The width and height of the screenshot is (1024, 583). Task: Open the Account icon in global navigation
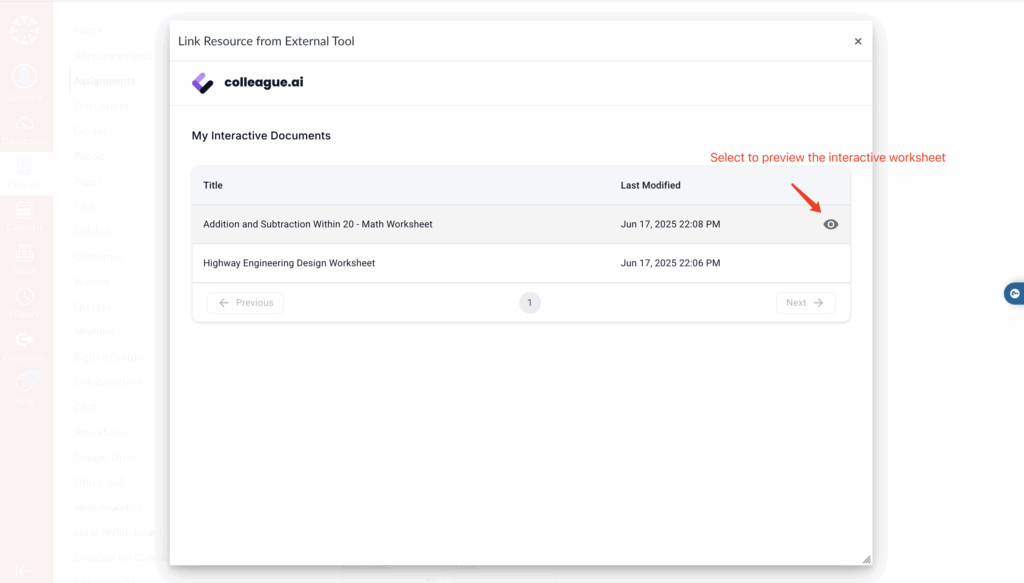pos(24,82)
